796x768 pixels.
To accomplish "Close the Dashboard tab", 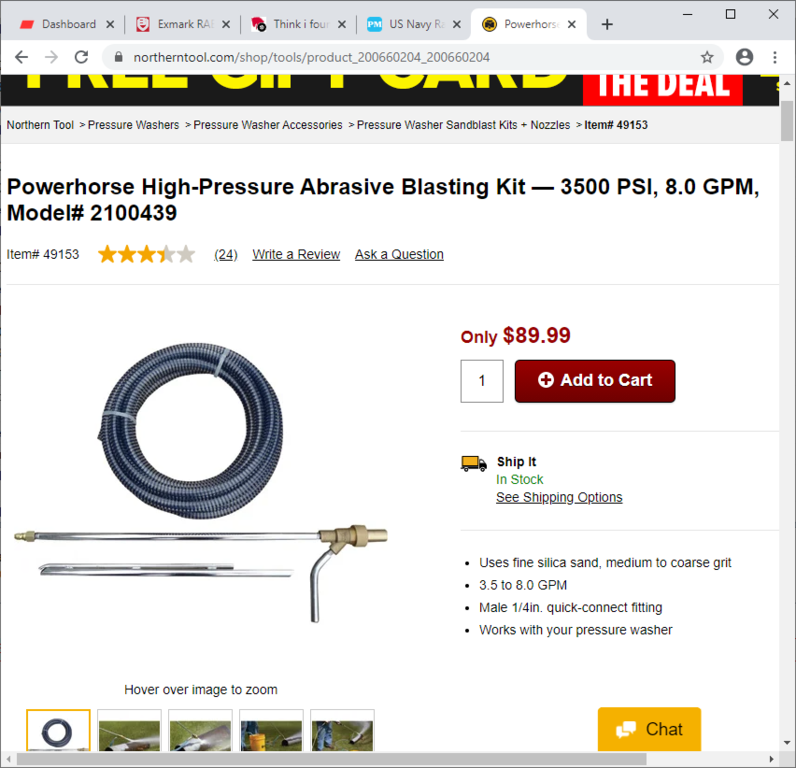I will pos(110,24).
